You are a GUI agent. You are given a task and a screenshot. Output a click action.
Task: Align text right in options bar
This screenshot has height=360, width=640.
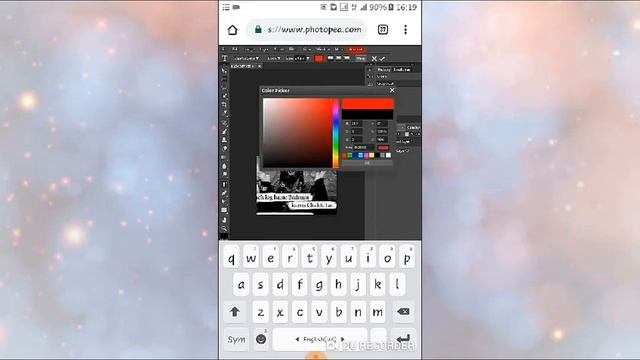[347, 58]
